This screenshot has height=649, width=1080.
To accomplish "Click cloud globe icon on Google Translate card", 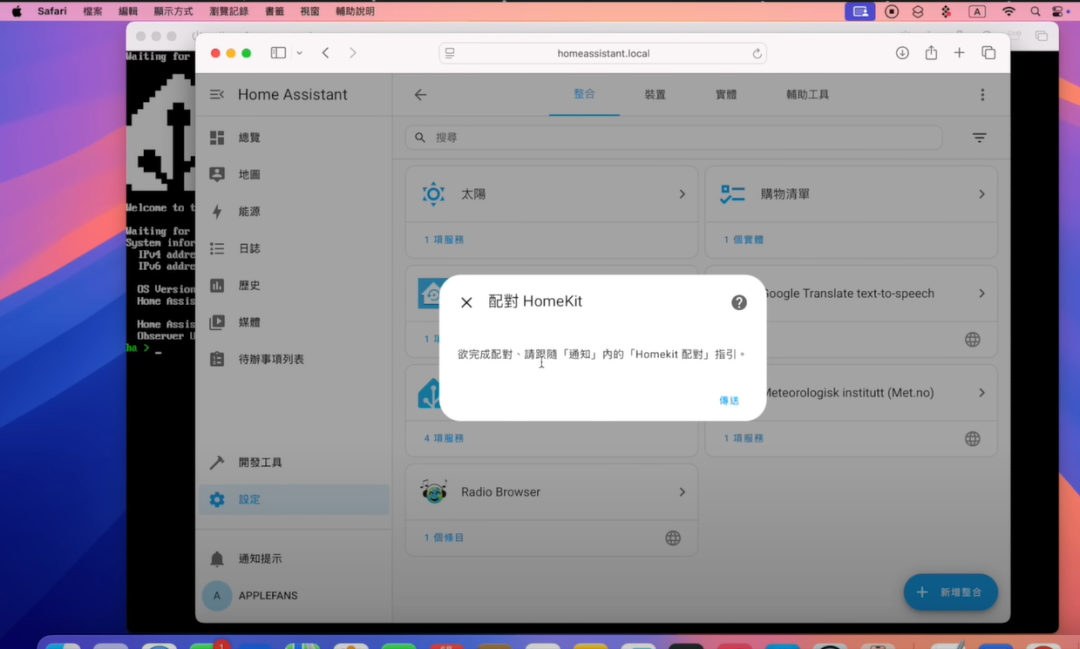I will pos(972,340).
